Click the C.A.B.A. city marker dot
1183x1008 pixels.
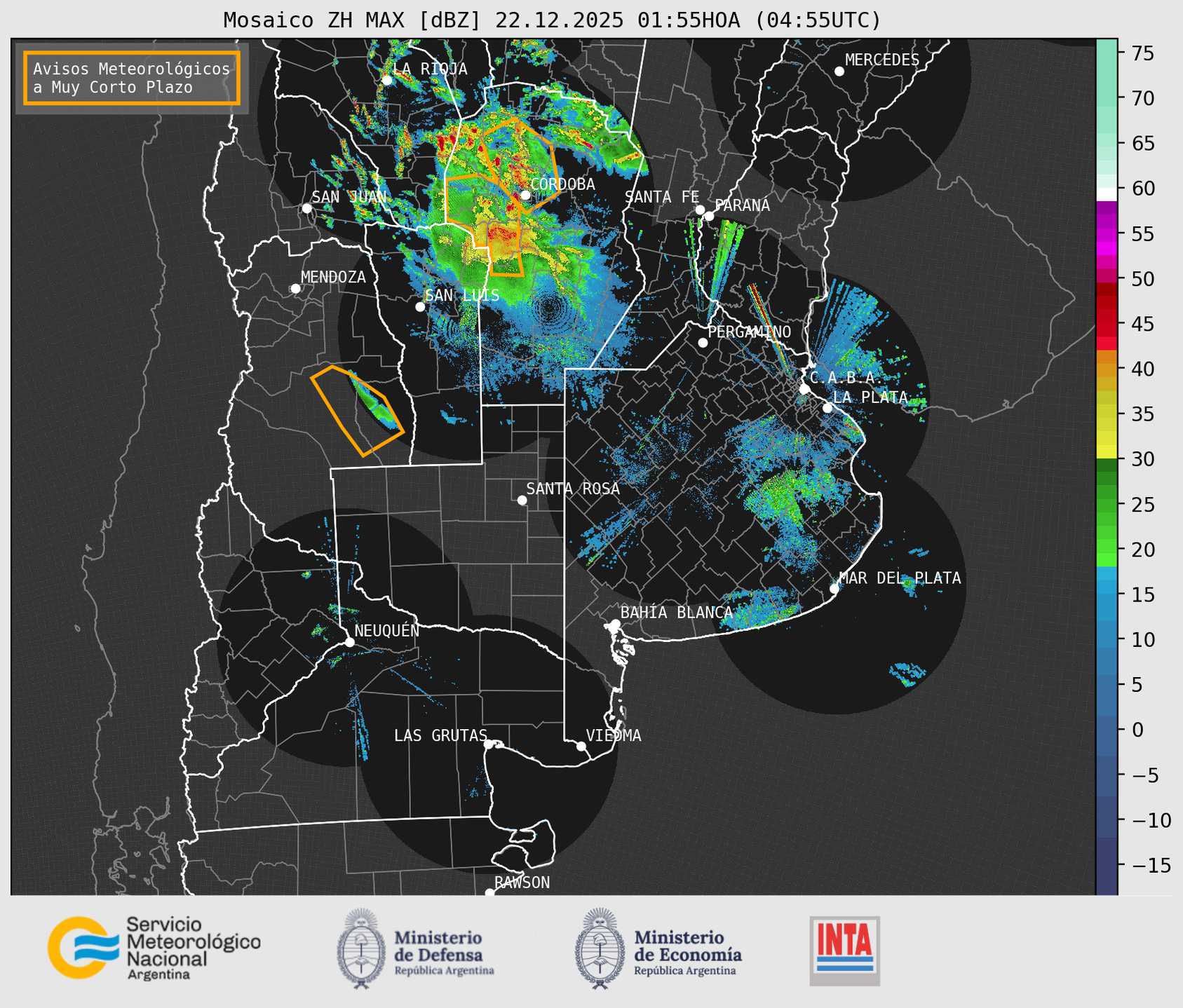[x=805, y=389]
